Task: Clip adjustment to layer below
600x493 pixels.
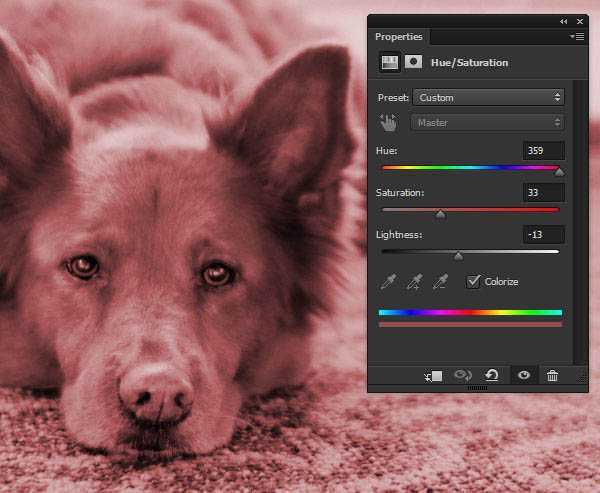Action: pos(433,376)
